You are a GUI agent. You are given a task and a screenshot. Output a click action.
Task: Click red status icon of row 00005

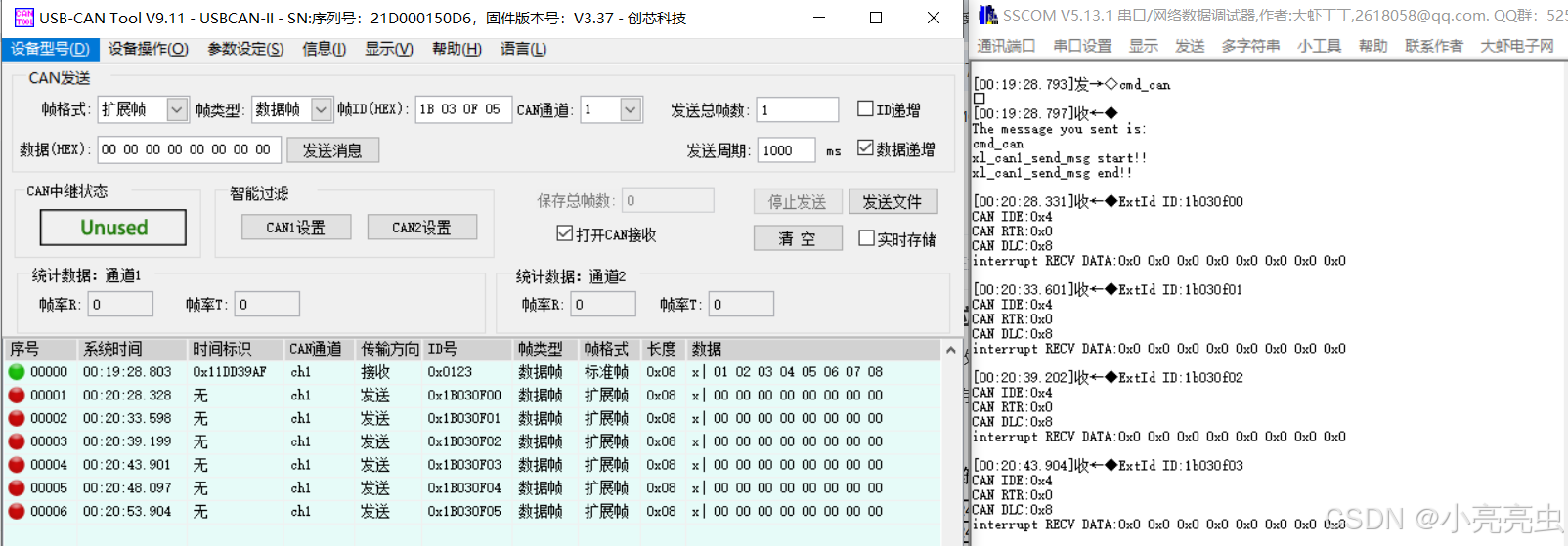[x=16, y=488]
